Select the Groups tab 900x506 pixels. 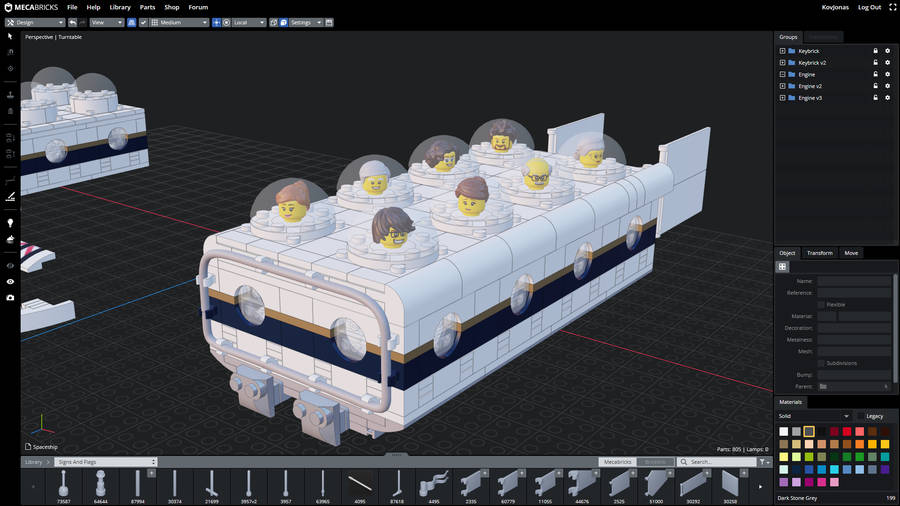(x=788, y=37)
